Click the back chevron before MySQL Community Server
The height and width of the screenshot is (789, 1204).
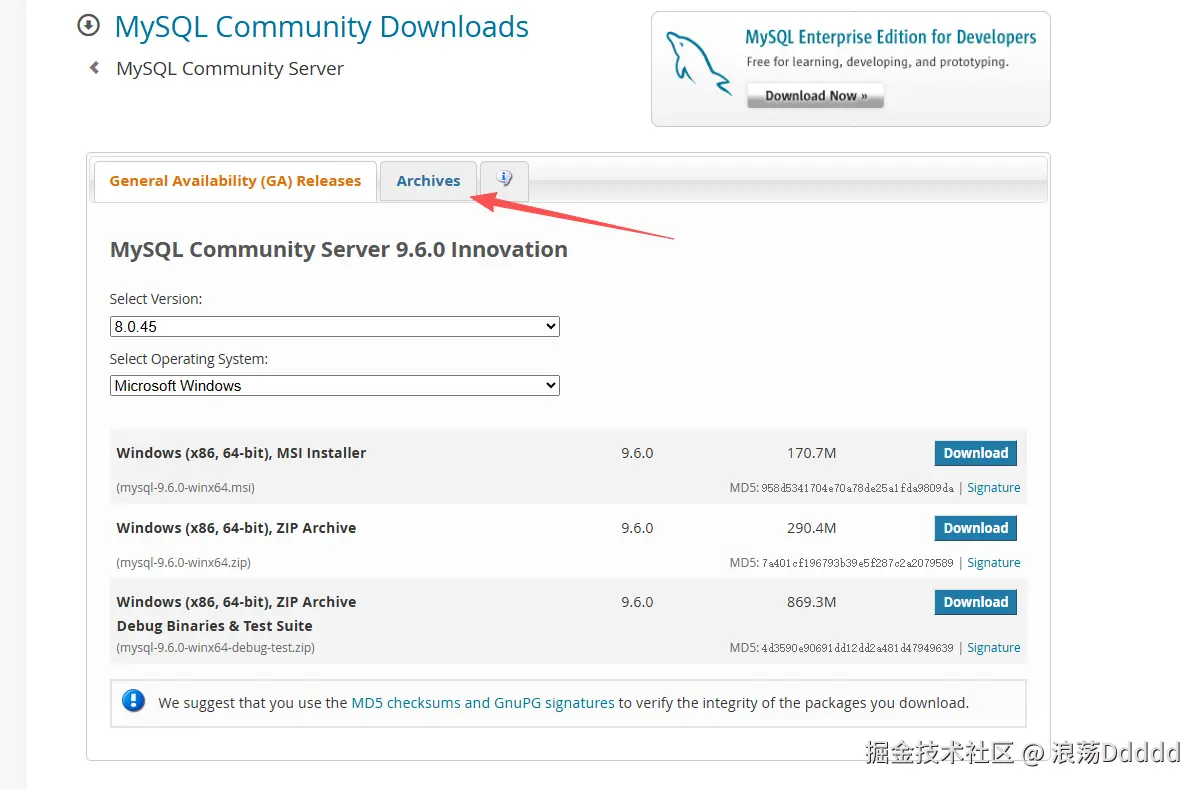tap(95, 68)
